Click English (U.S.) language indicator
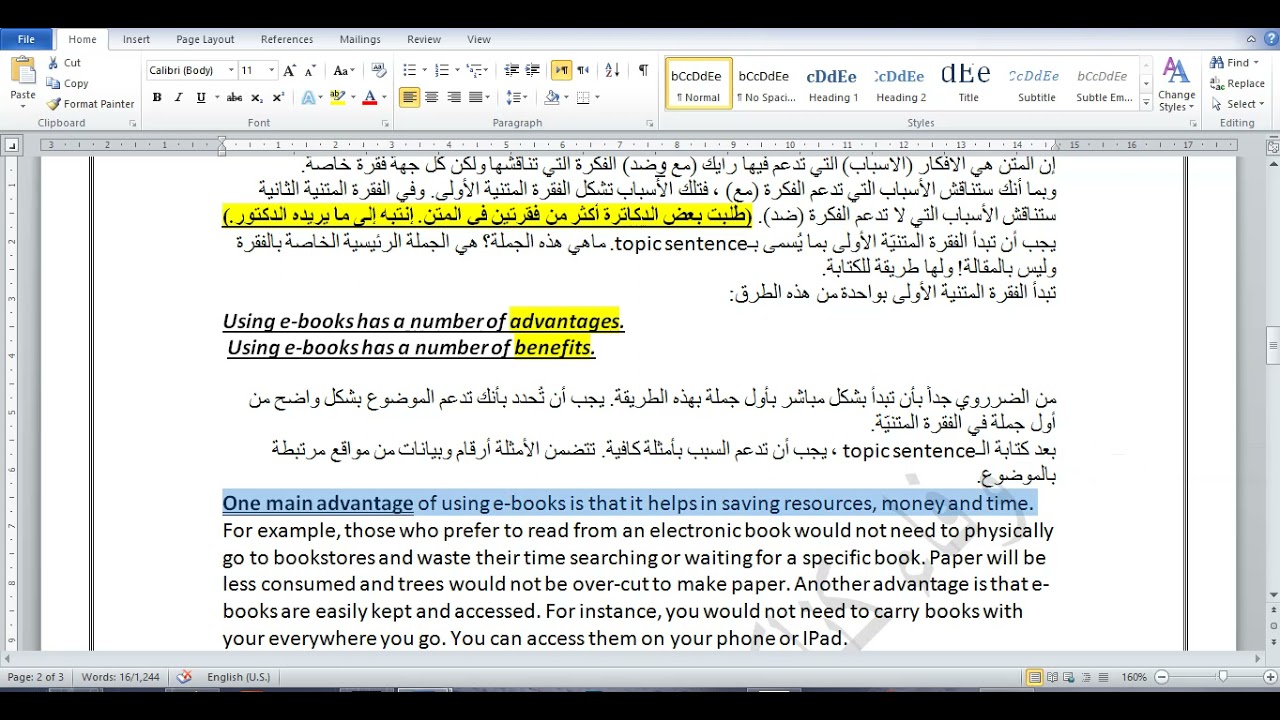This screenshot has height=720, width=1280. 238,677
